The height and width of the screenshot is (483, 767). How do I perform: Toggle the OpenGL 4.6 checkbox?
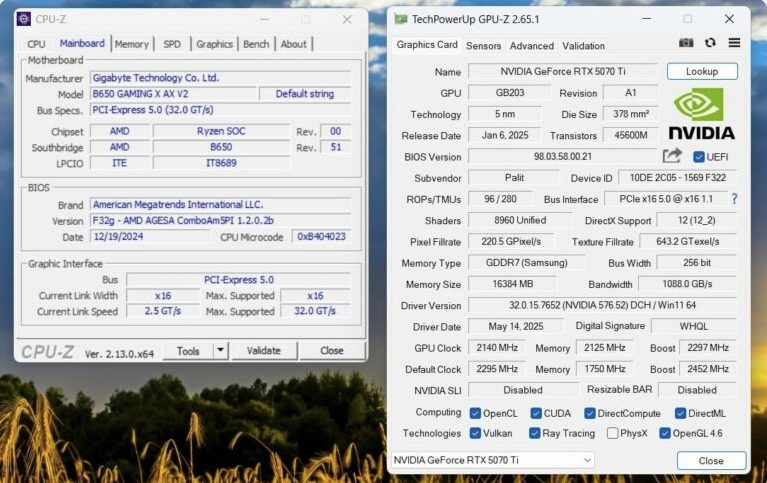pos(664,433)
